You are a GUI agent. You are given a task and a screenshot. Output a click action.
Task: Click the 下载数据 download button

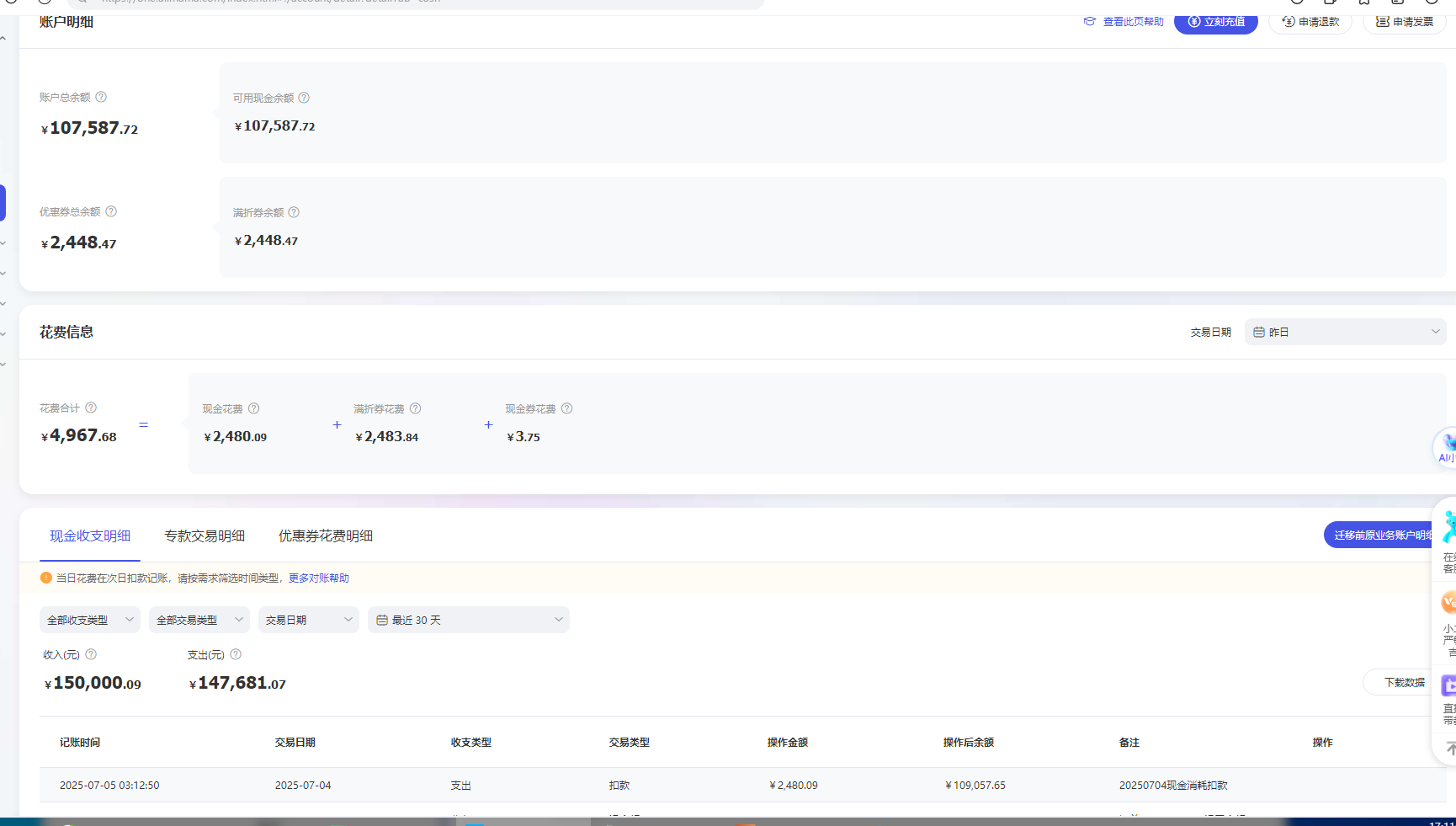[1404, 682]
